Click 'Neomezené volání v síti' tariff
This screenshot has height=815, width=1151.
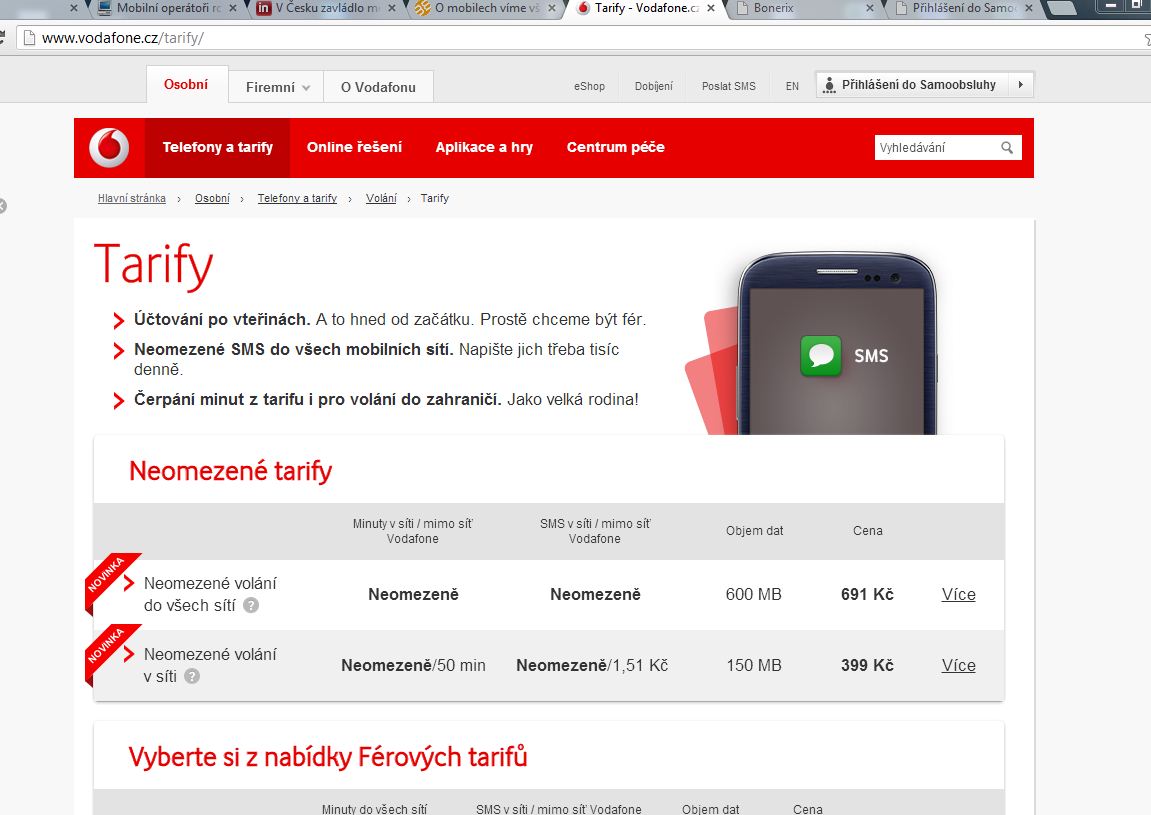(x=210, y=665)
